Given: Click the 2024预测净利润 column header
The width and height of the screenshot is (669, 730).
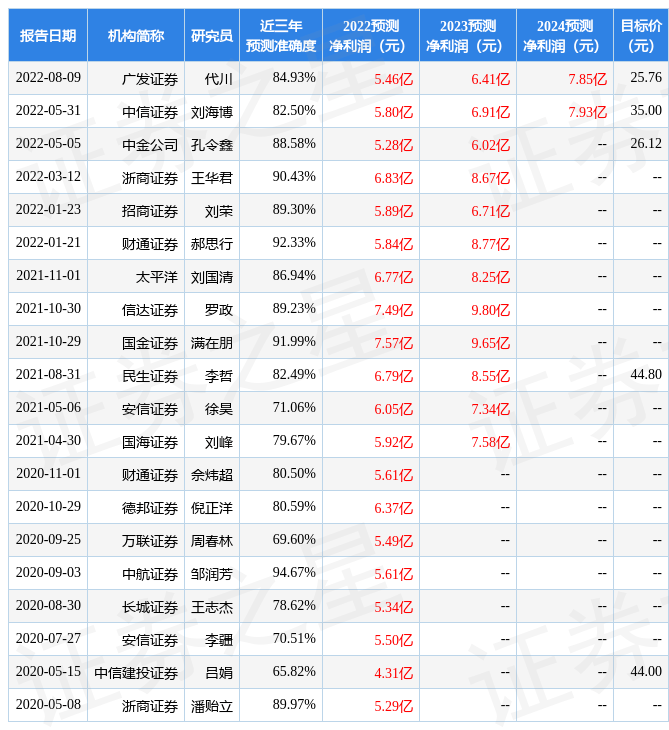Looking at the screenshot, I should point(565,35).
